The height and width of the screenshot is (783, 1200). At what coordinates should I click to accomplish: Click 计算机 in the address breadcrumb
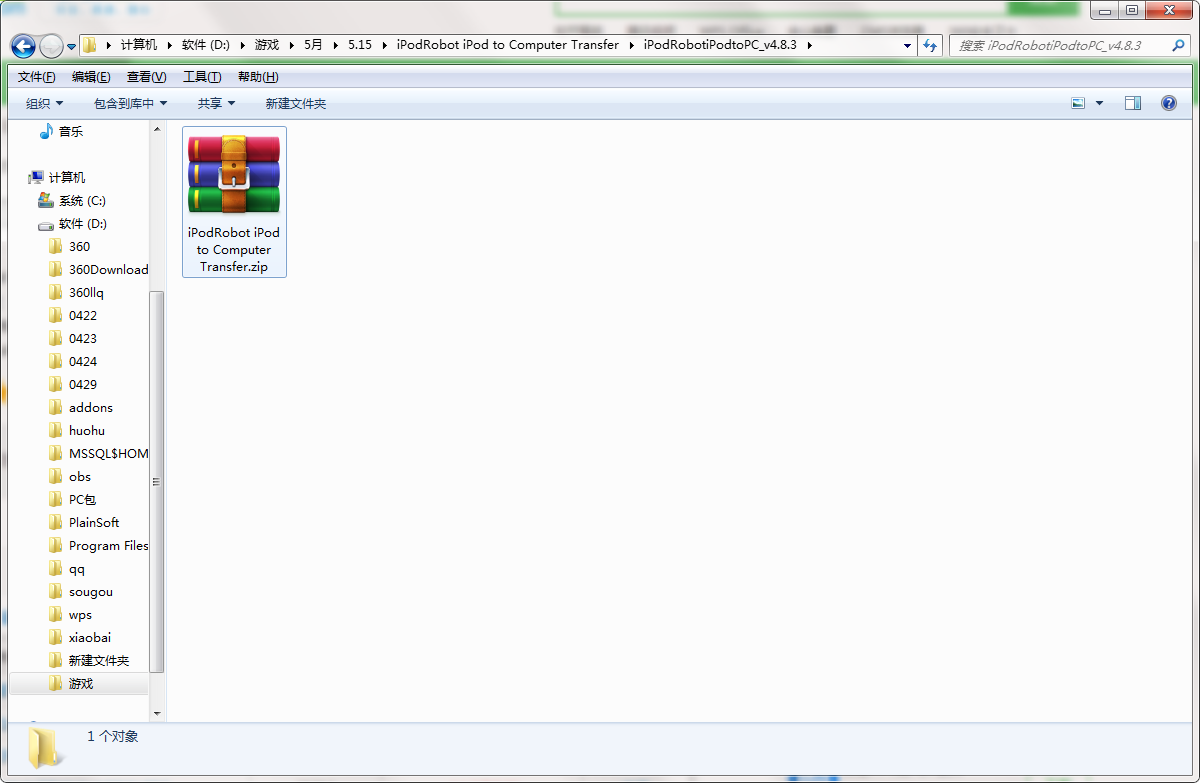139,45
